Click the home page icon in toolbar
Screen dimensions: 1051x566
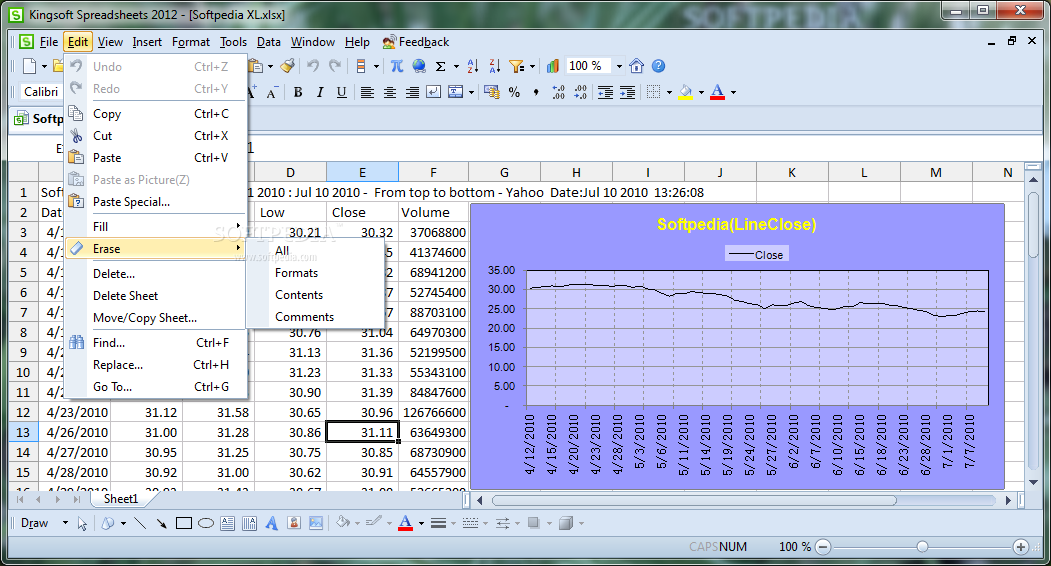pyautogui.click(x=637, y=66)
